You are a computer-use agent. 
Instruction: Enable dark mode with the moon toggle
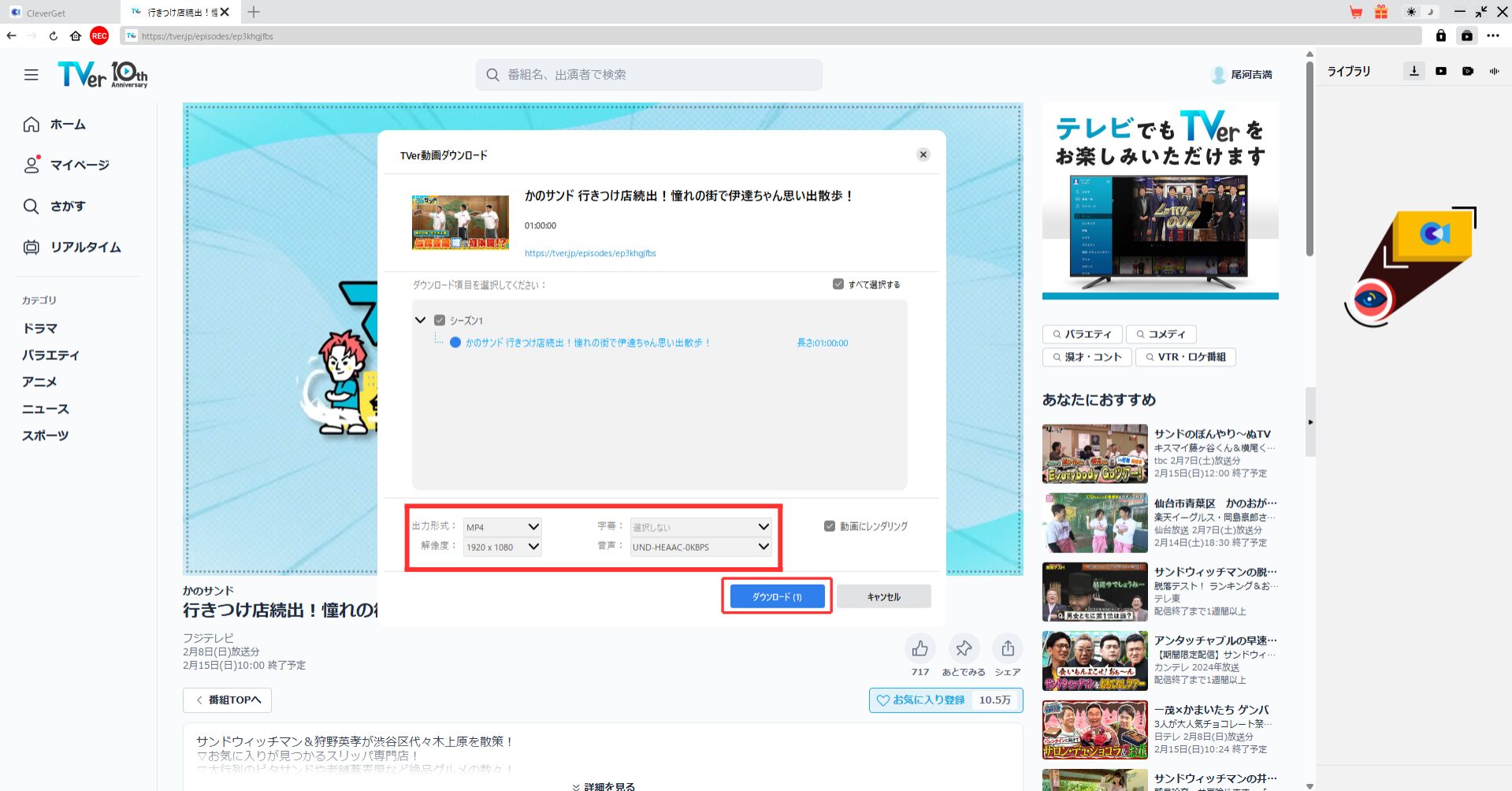click(x=1428, y=12)
